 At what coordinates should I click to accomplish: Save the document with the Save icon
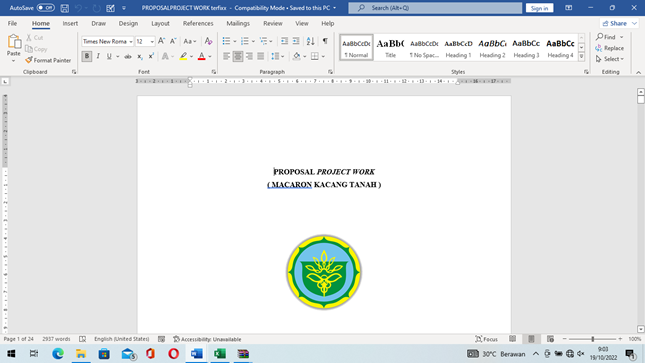point(65,8)
